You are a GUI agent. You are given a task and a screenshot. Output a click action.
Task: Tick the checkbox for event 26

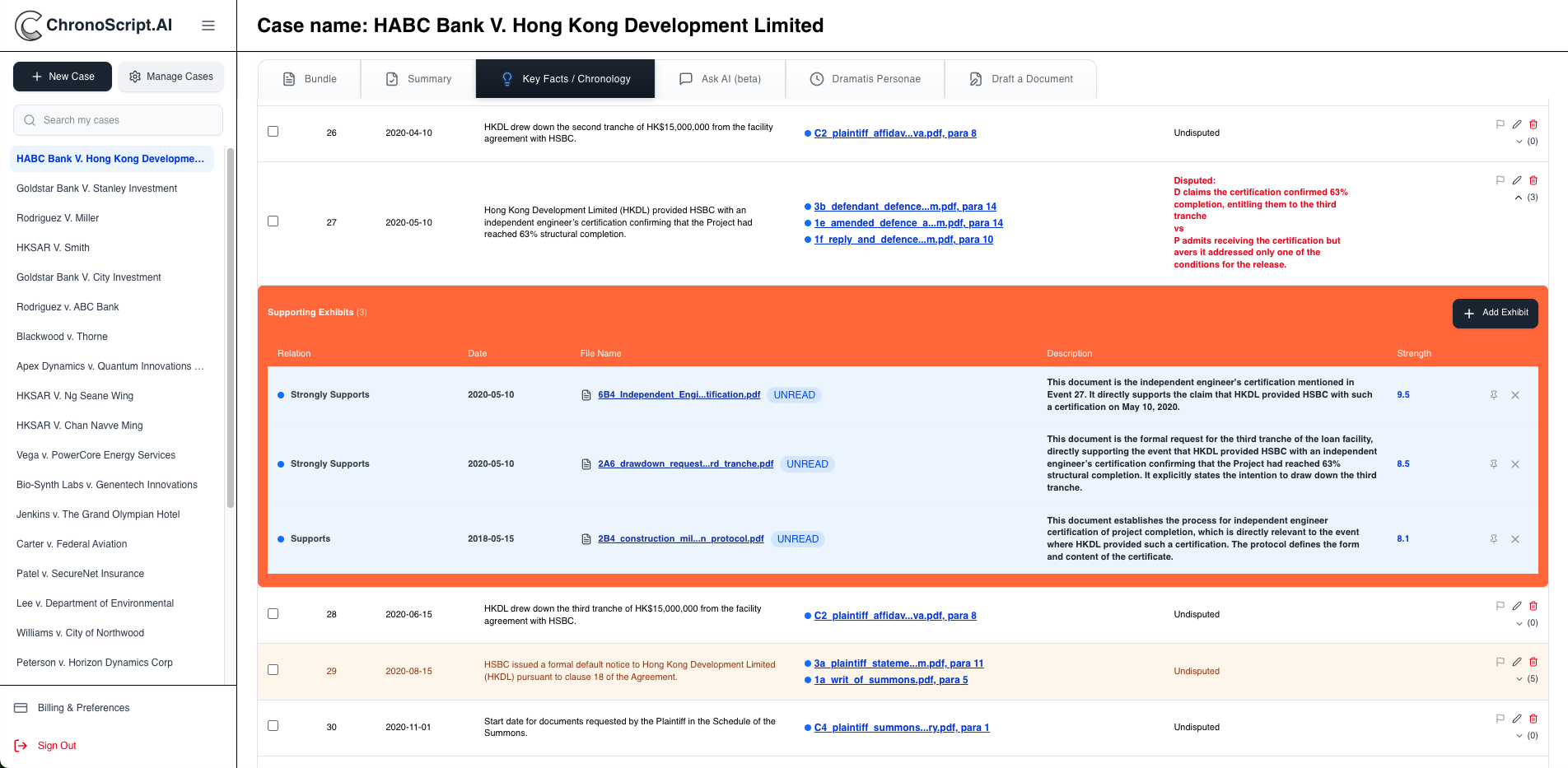tap(273, 132)
